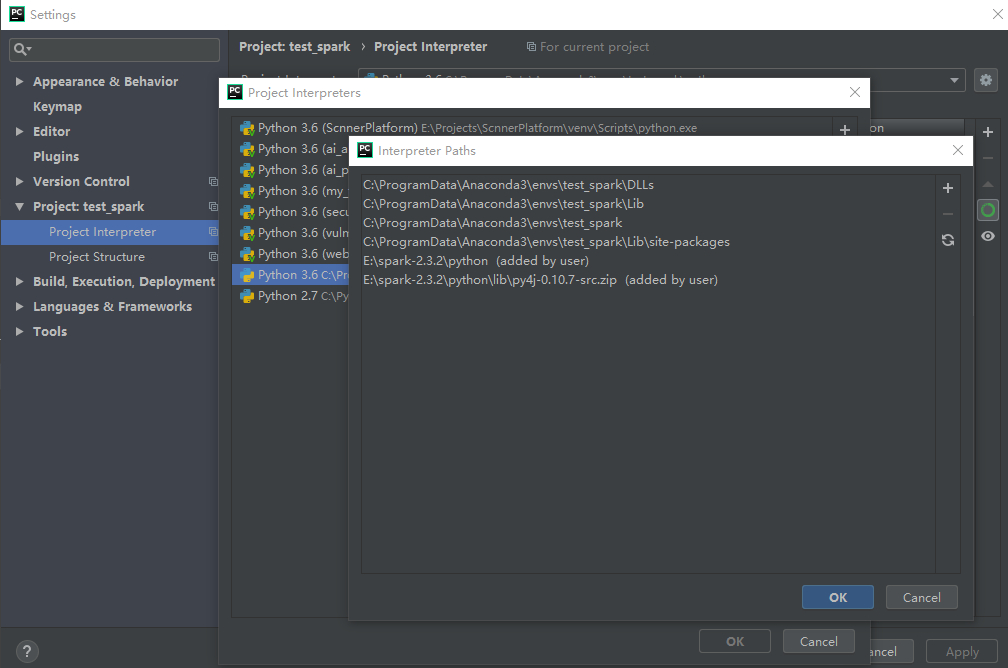
Task: Click the copy icon beside Project: test_spark
Action: coord(213,206)
